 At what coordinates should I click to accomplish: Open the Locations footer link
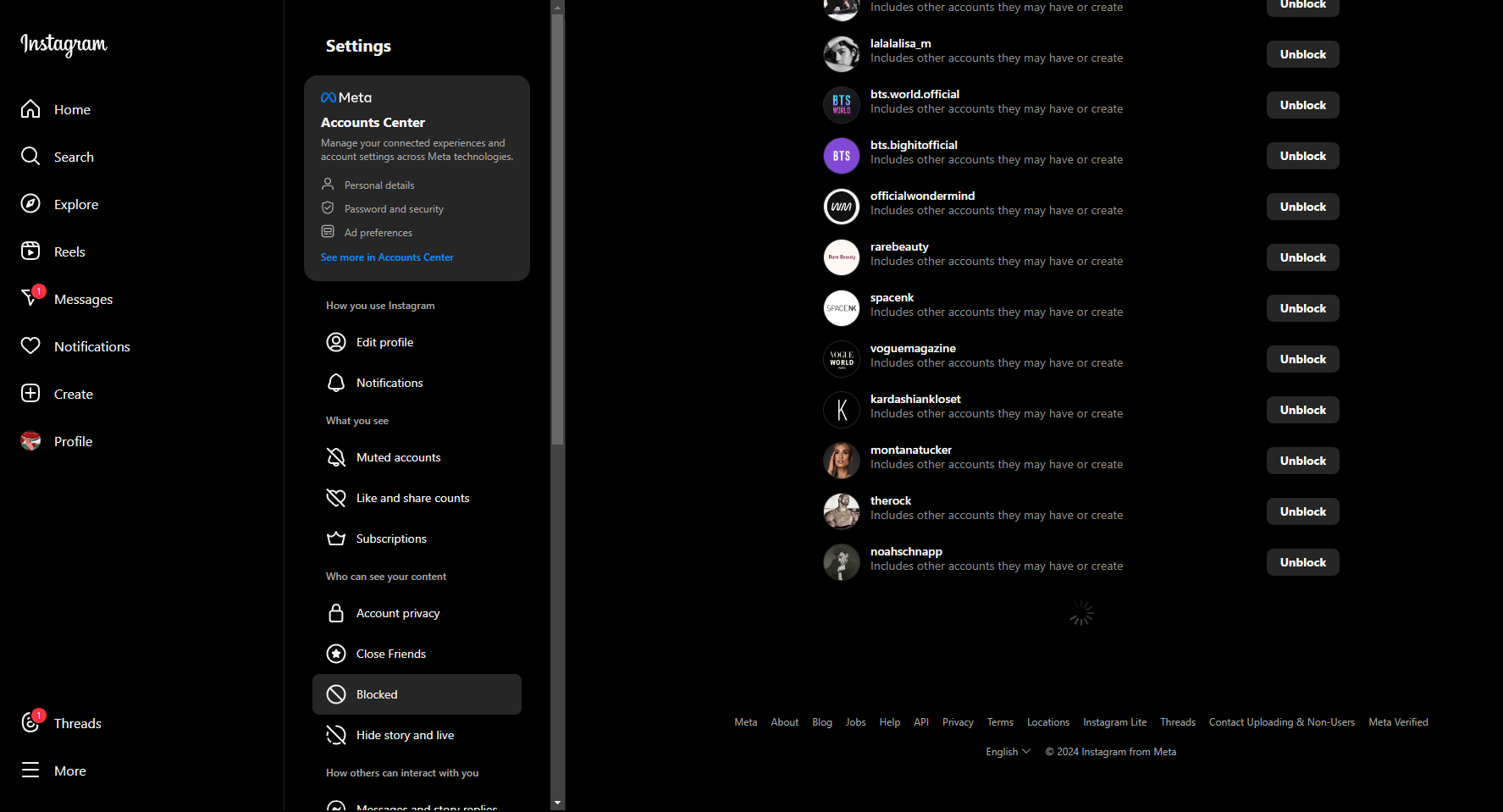pyautogui.click(x=1048, y=722)
